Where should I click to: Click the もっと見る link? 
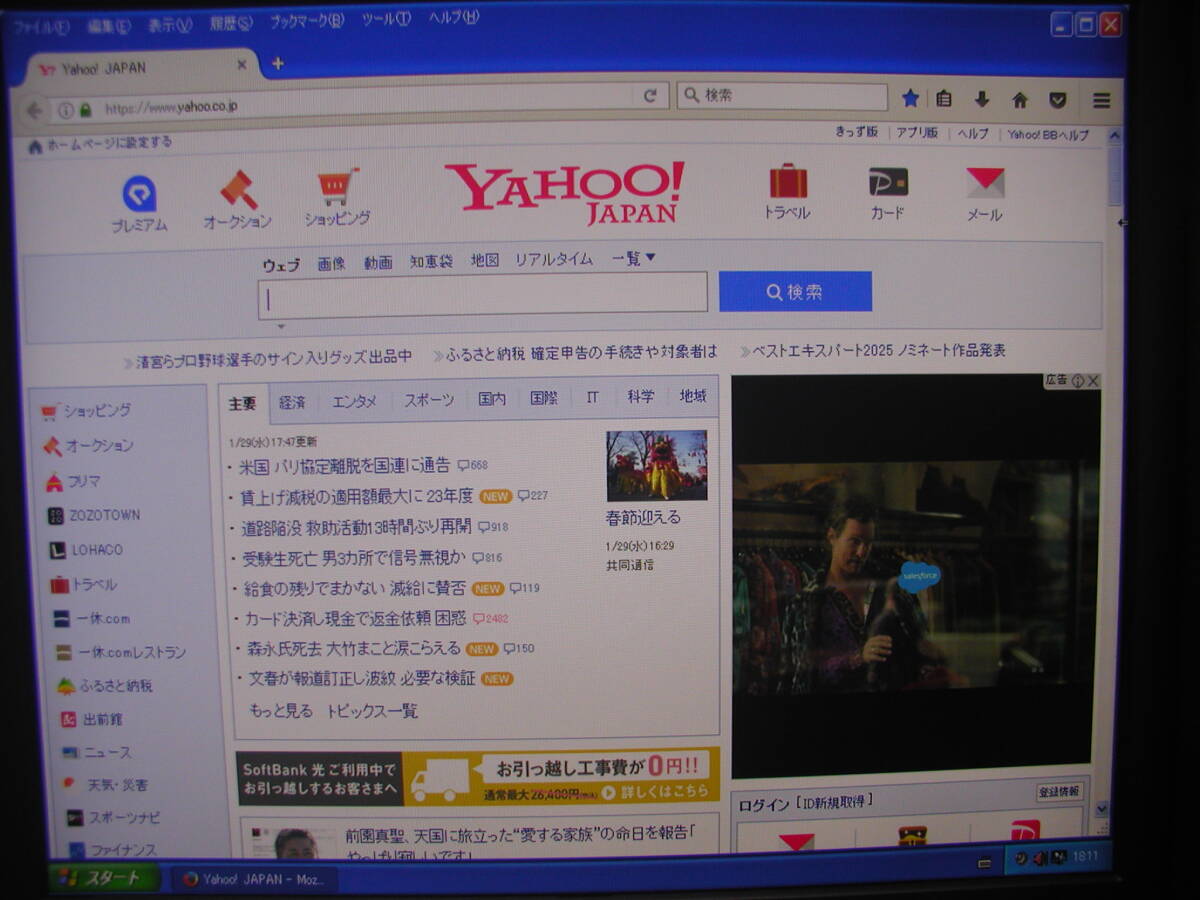tap(280, 711)
